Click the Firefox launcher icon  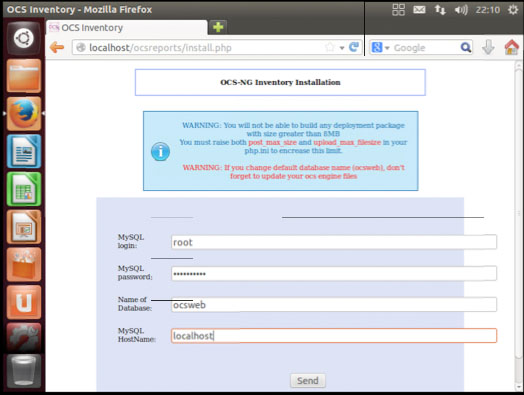coord(24,114)
